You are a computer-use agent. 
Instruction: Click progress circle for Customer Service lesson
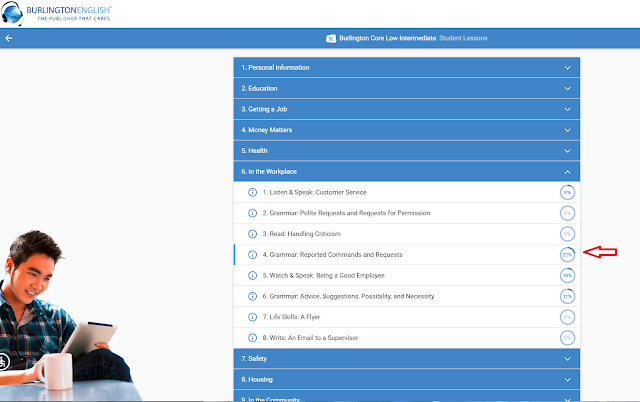click(567, 192)
